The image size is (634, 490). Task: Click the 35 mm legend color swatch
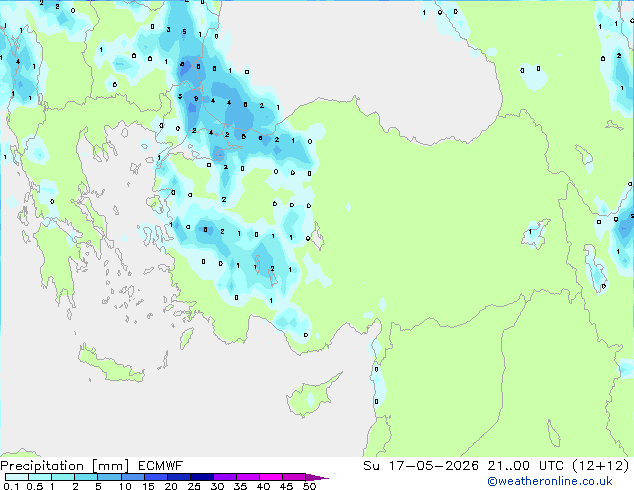point(248,477)
